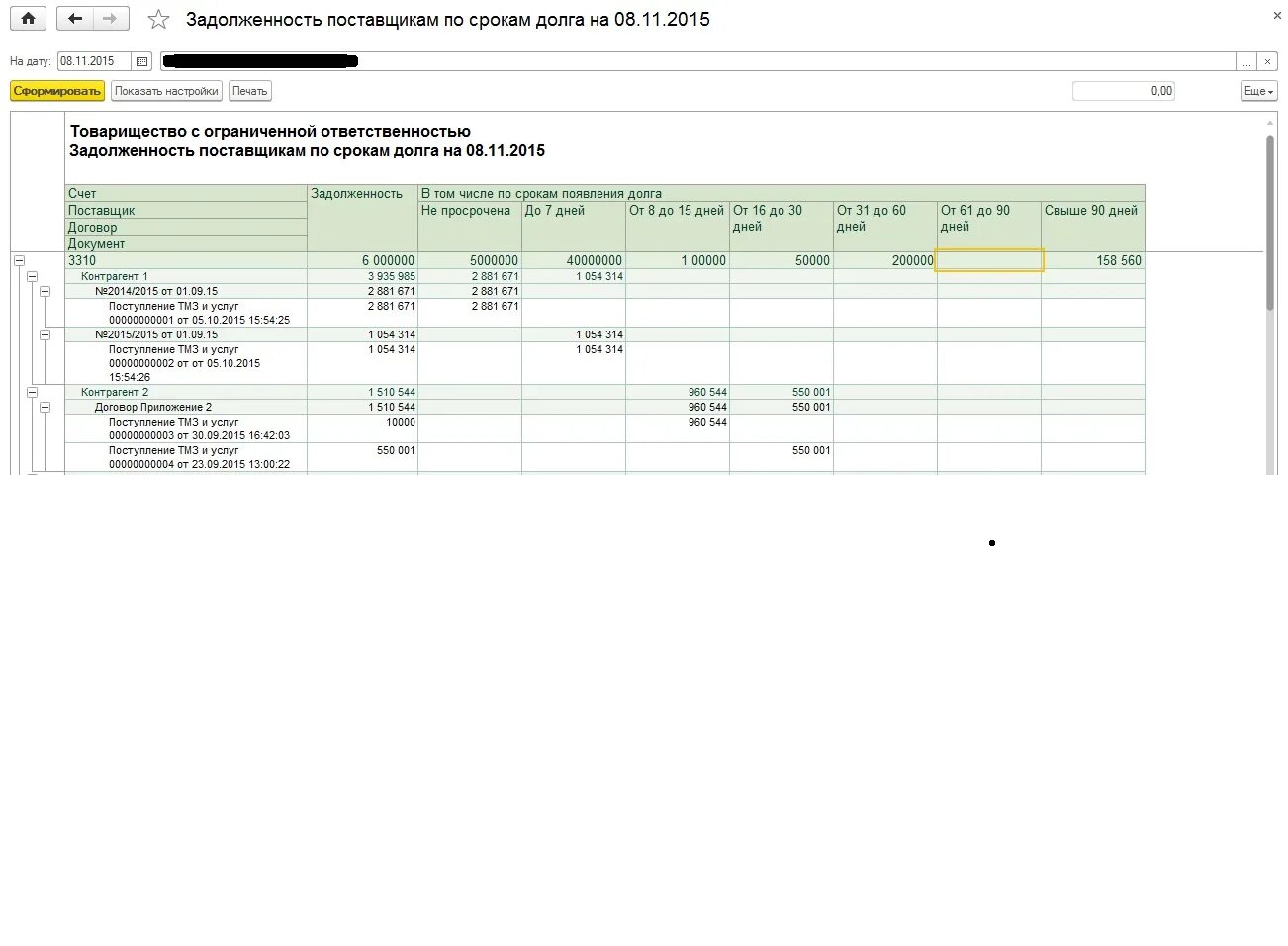The image size is (1288, 946).
Task: Select the Не просрочена column header
Action: pos(470,227)
